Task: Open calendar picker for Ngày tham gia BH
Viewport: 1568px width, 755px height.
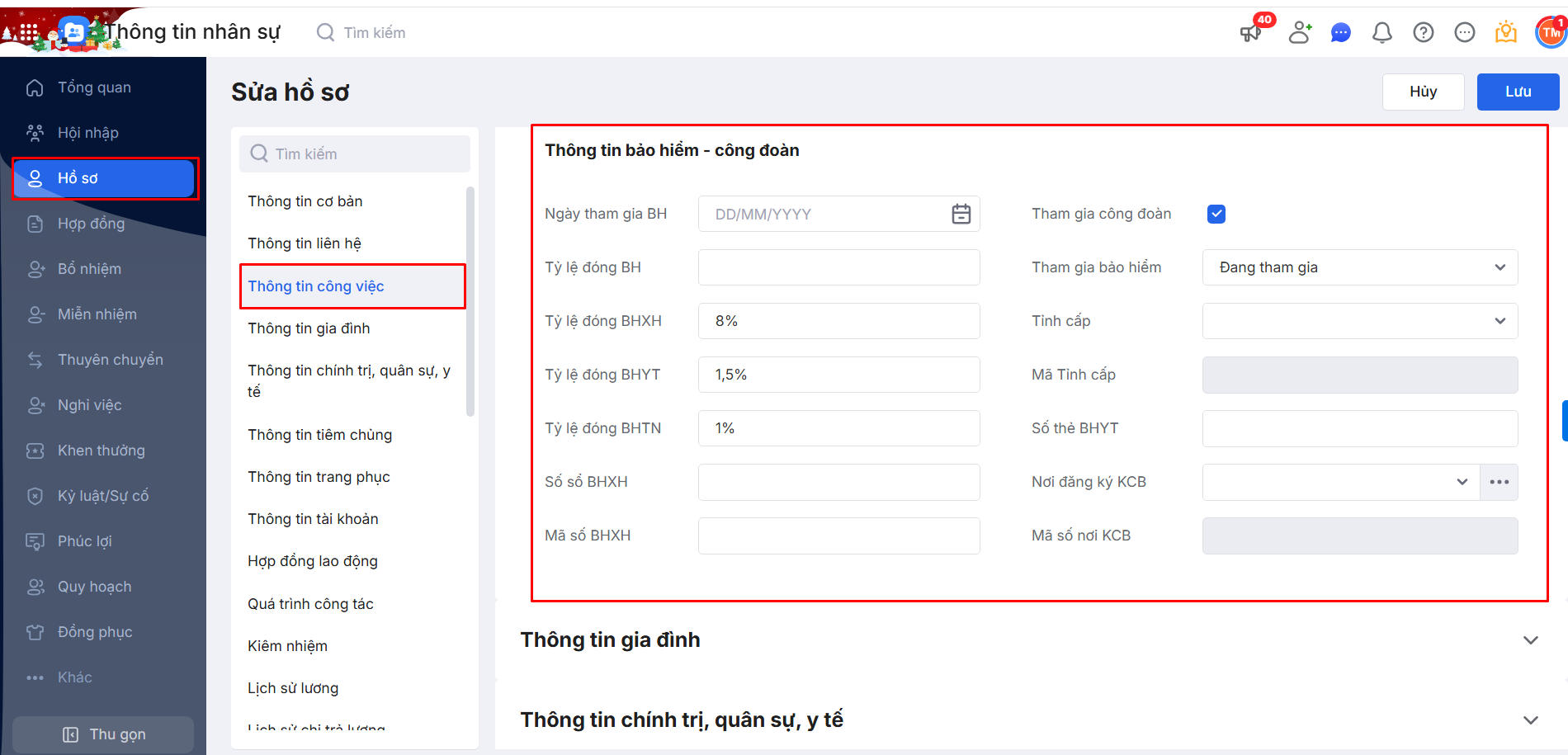Action: (961, 214)
